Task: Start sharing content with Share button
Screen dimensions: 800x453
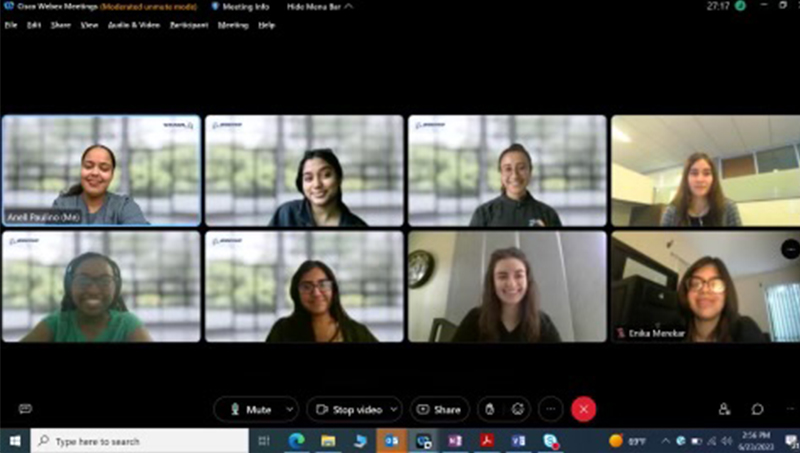Action: (x=439, y=410)
